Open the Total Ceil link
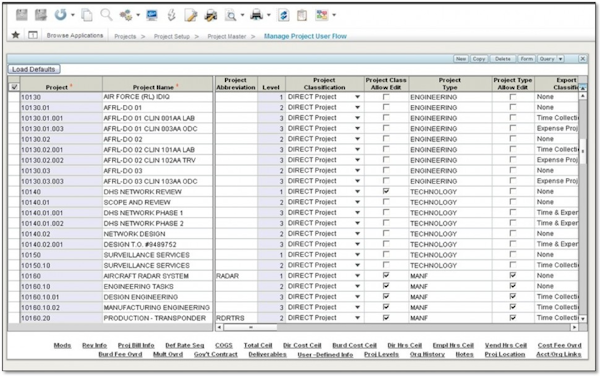This screenshot has width=600, height=376. coord(258,345)
